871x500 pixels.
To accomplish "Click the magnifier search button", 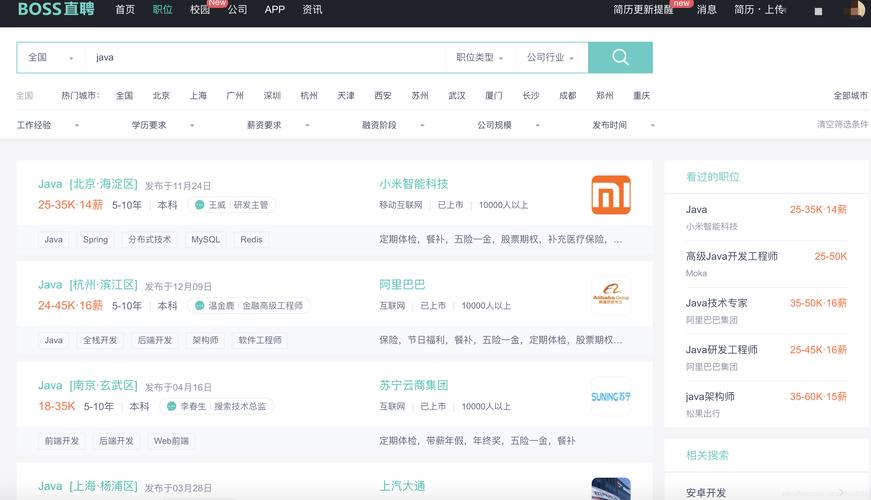I will (x=620, y=58).
